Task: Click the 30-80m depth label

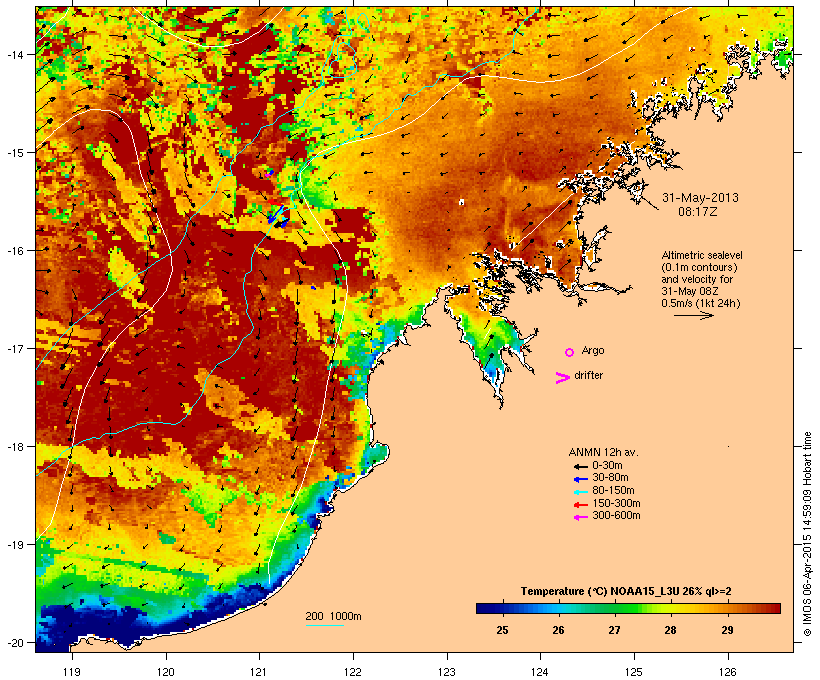Action: click(x=610, y=478)
